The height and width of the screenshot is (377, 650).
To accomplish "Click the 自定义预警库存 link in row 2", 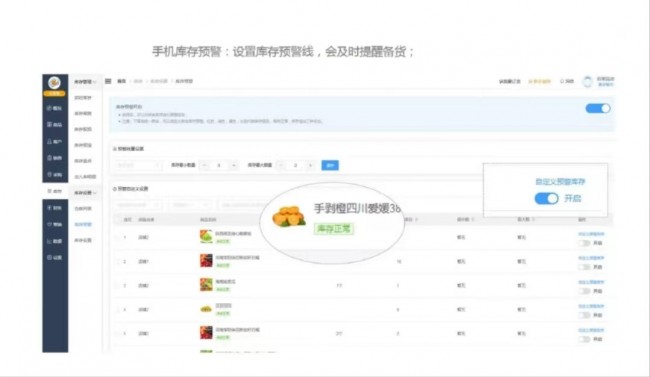I will pos(591,258).
